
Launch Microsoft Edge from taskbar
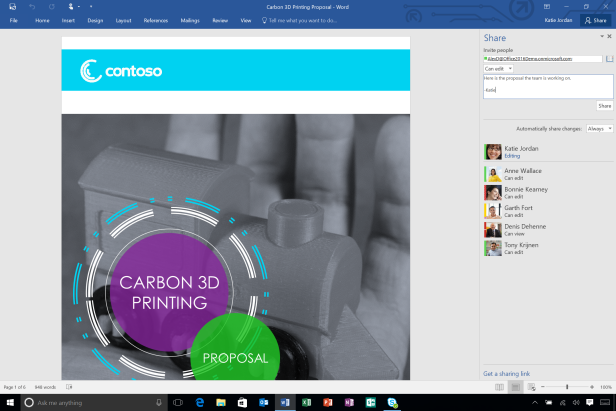(x=200, y=403)
